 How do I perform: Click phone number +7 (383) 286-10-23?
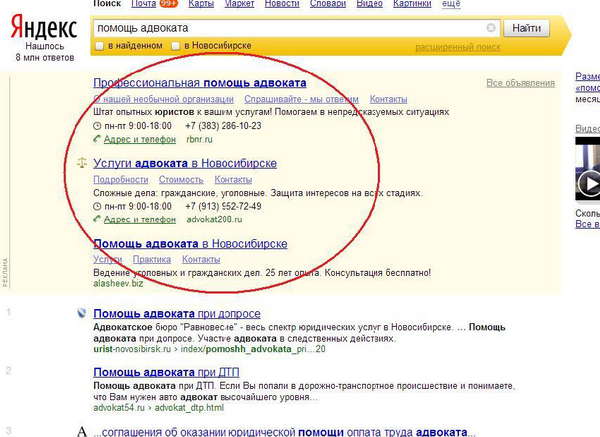(x=223, y=126)
